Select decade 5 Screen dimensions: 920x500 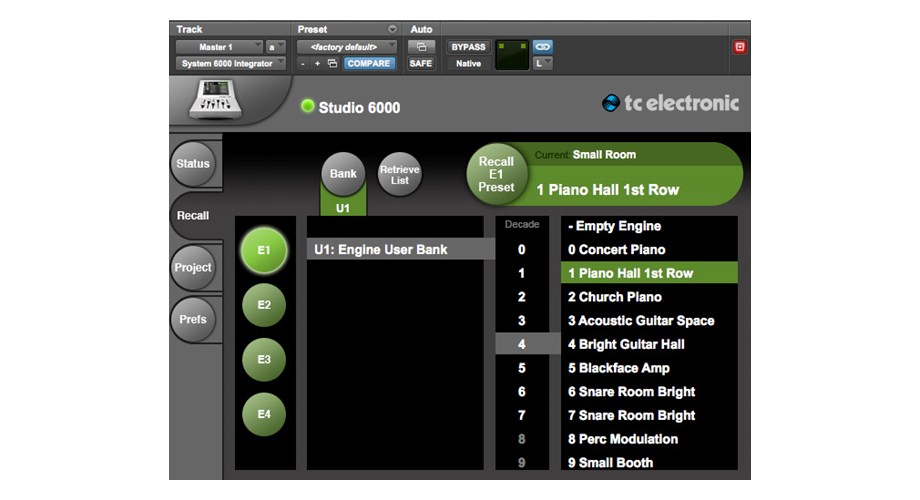coord(522,368)
